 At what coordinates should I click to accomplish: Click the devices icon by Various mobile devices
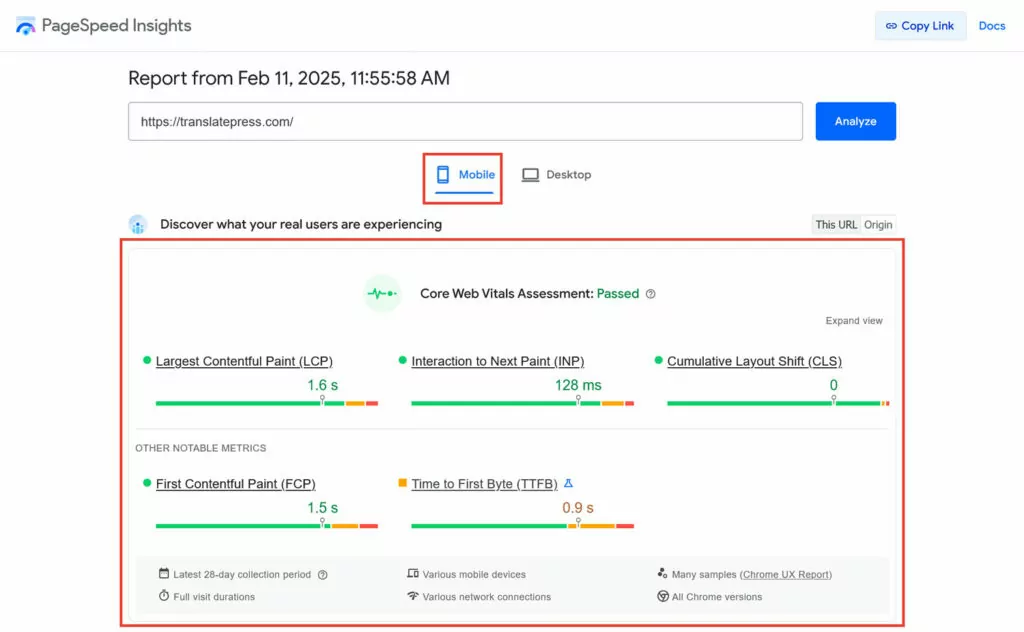[x=413, y=573]
